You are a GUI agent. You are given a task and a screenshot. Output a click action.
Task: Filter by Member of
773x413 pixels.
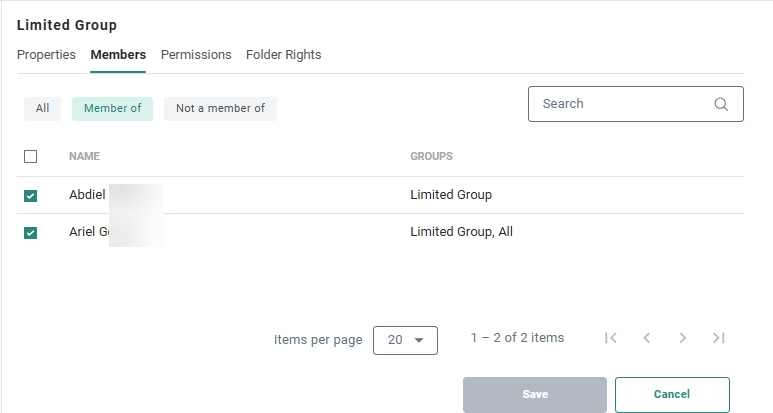112,109
